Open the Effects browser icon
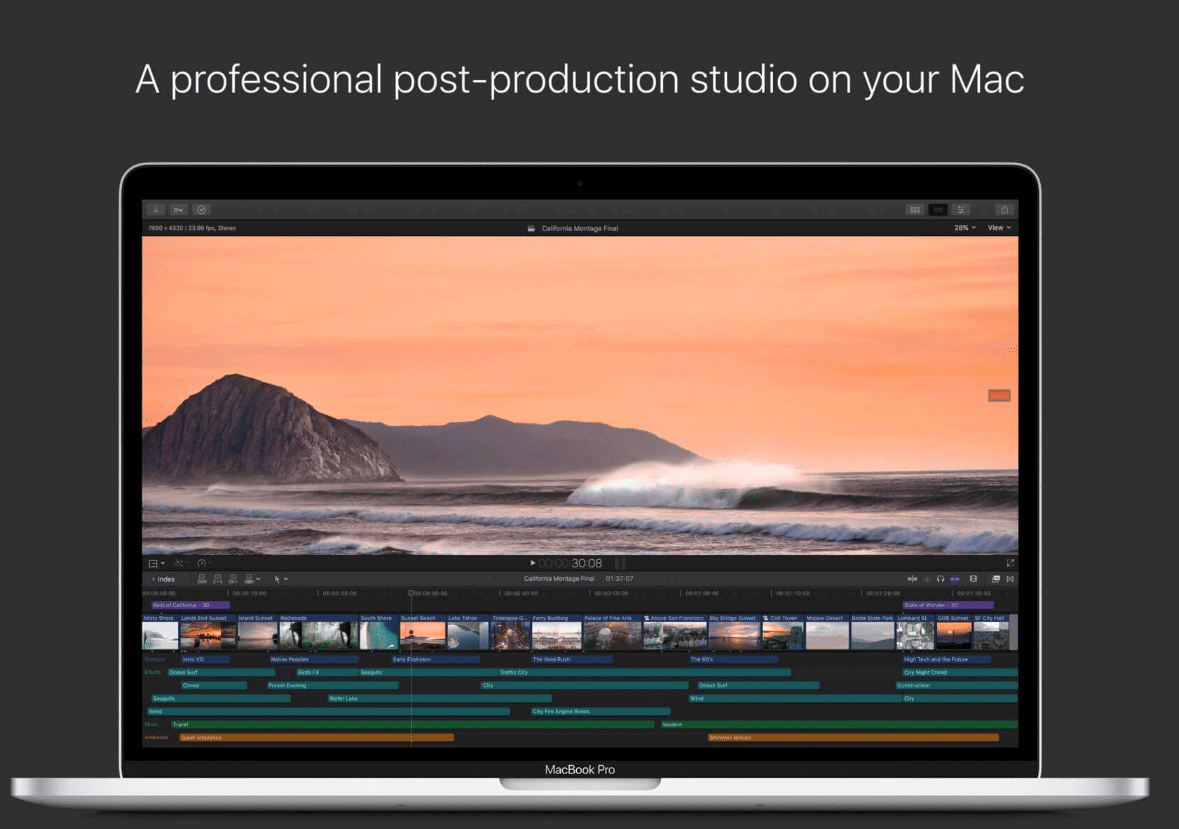This screenshot has height=829, width=1179. click(996, 579)
